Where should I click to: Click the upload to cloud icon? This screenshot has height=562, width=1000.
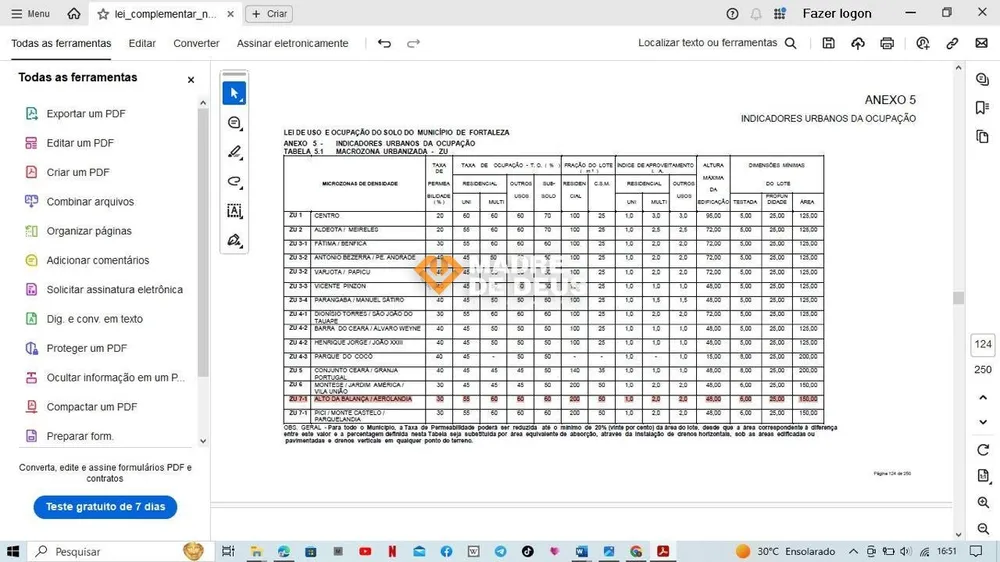coord(858,43)
